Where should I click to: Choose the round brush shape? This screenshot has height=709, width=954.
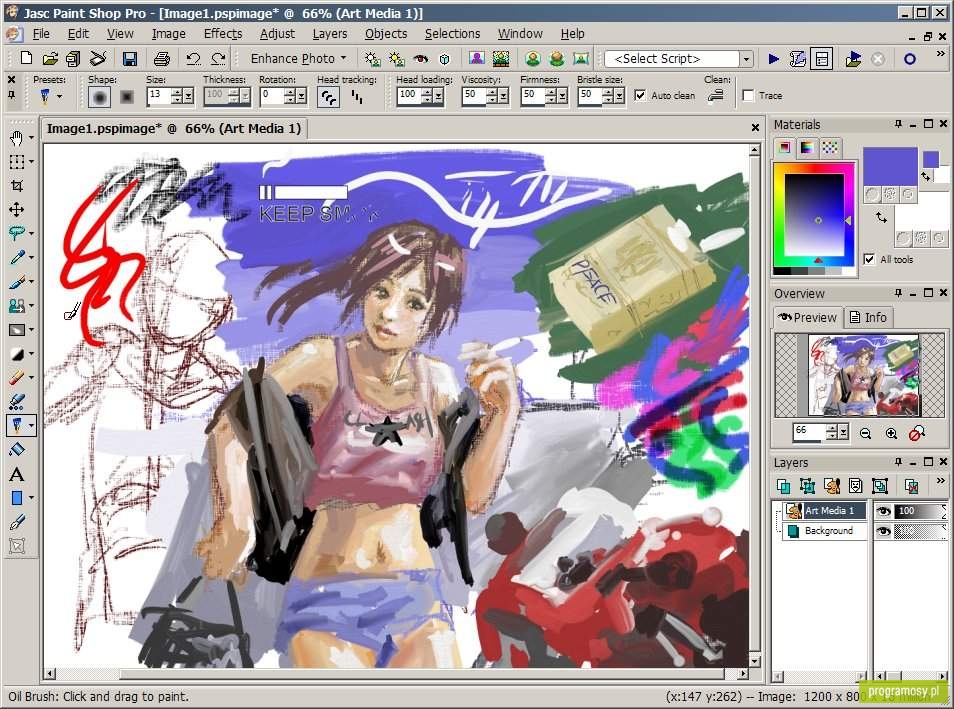[99, 96]
